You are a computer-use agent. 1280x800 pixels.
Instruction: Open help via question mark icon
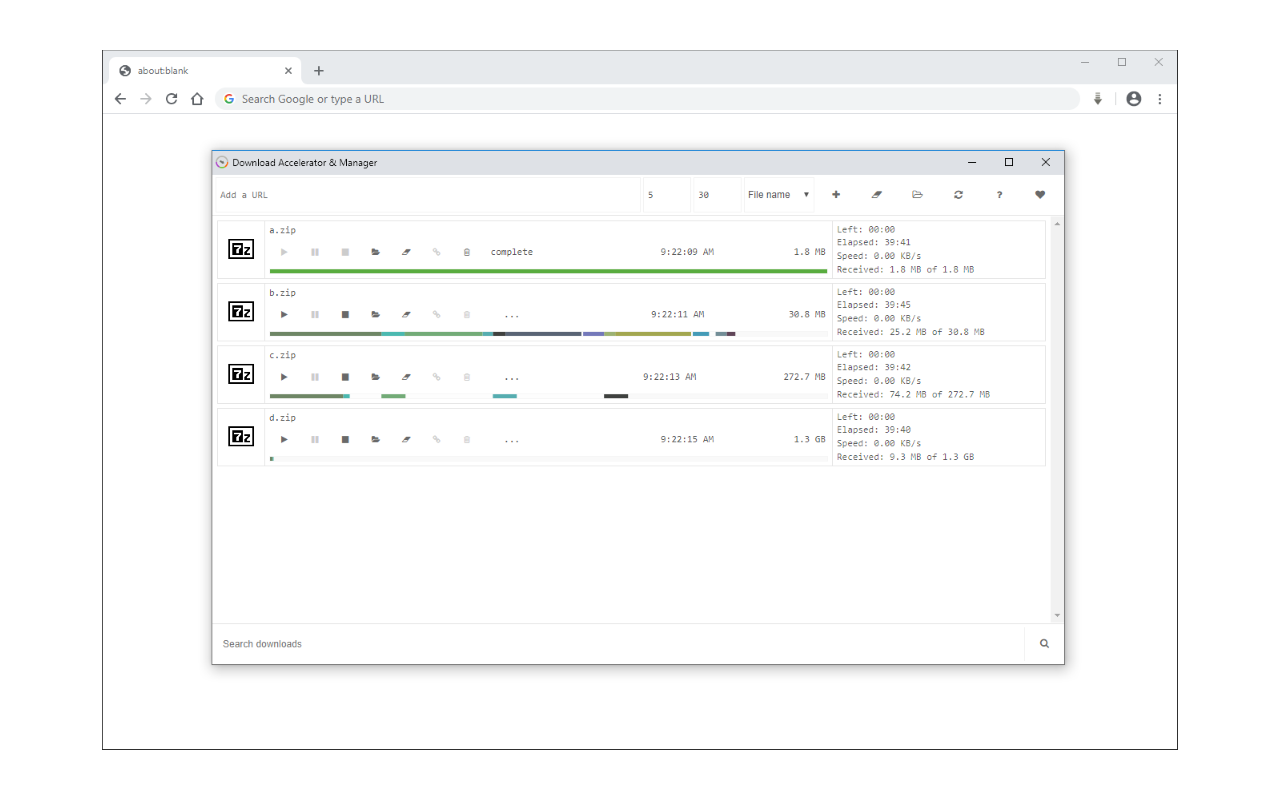pos(999,195)
